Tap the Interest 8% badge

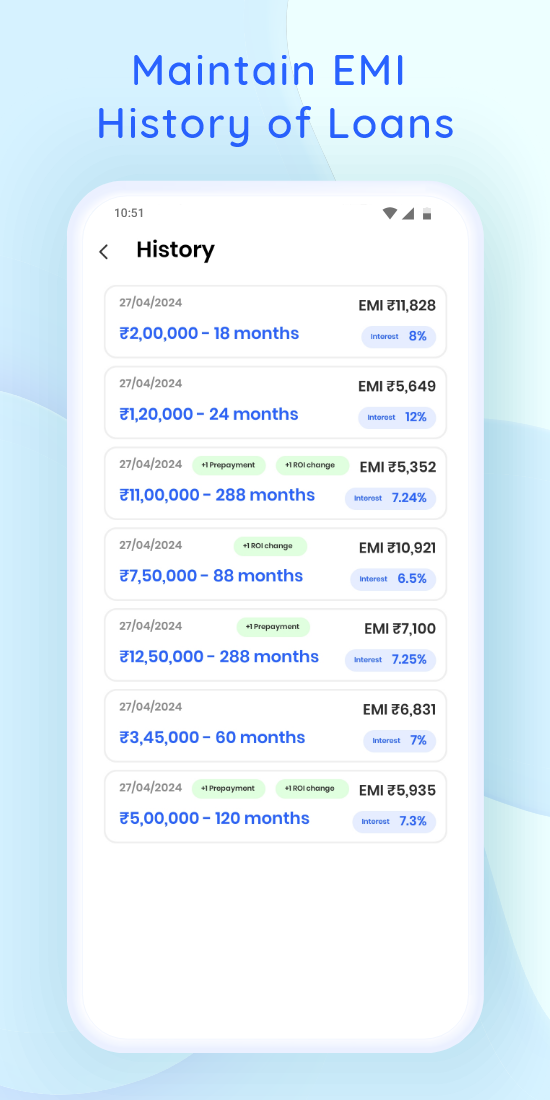(x=398, y=337)
